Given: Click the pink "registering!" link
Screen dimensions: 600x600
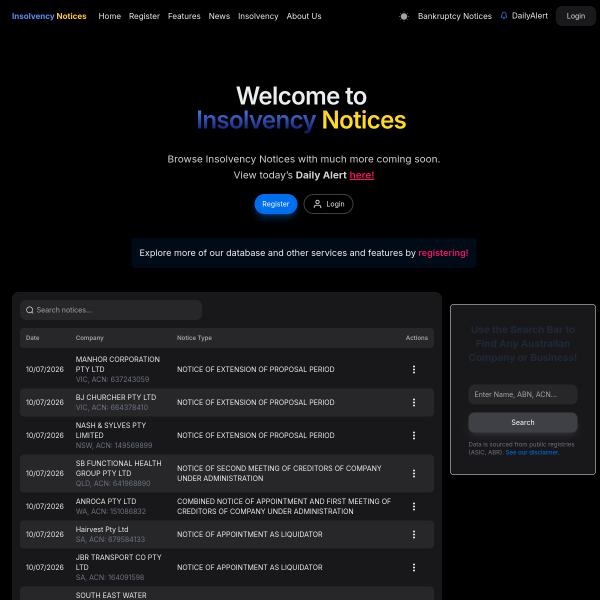Looking at the screenshot, I should point(443,253).
